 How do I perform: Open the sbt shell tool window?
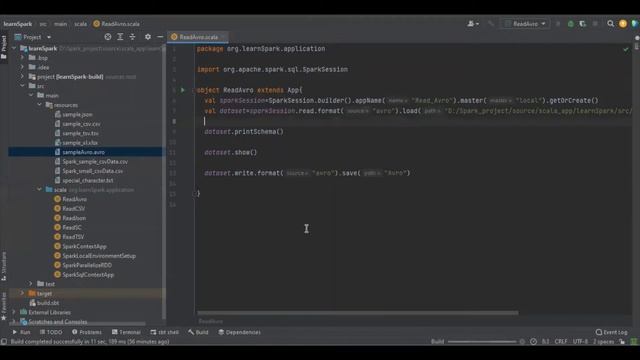pos(164,332)
